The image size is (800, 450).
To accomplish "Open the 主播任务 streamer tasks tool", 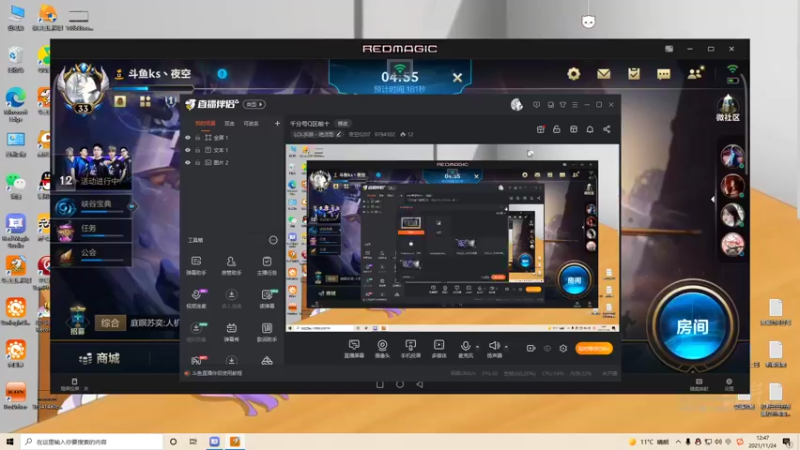I will click(267, 265).
